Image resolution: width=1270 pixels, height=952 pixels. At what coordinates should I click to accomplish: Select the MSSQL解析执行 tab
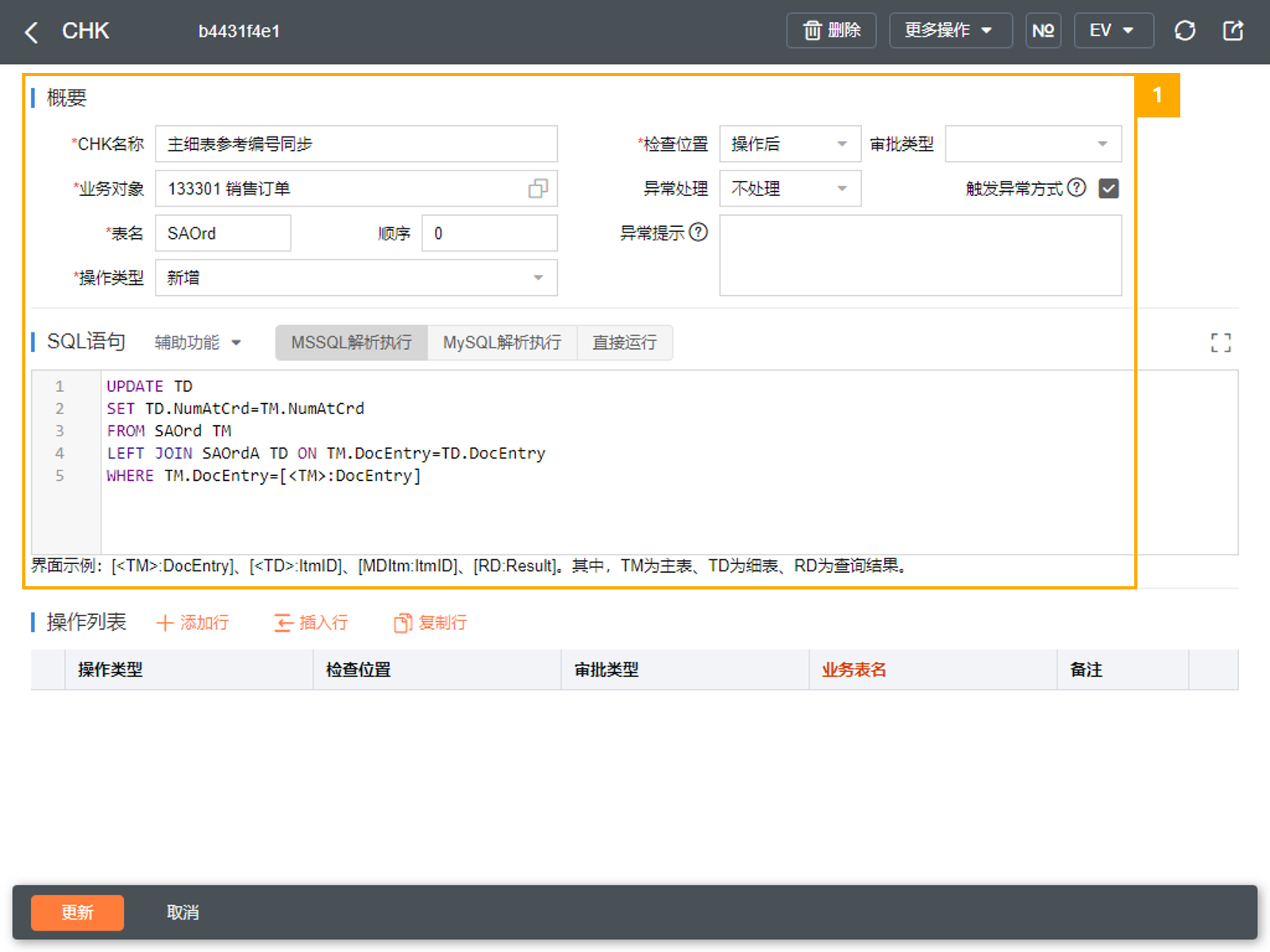click(x=352, y=342)
